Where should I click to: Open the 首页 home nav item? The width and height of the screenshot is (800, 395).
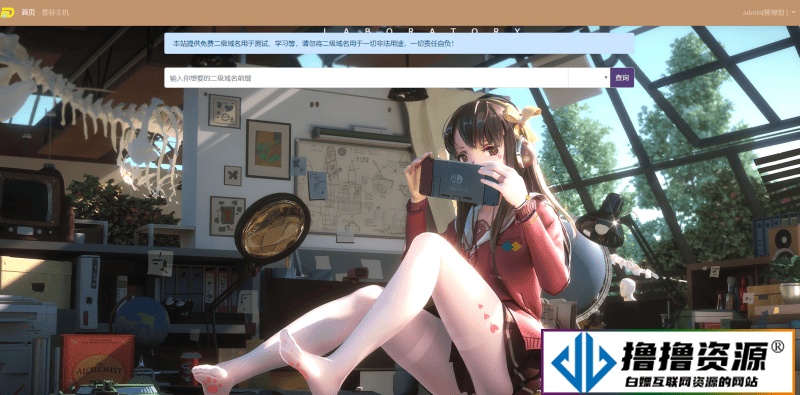click(x=29, y=12)
